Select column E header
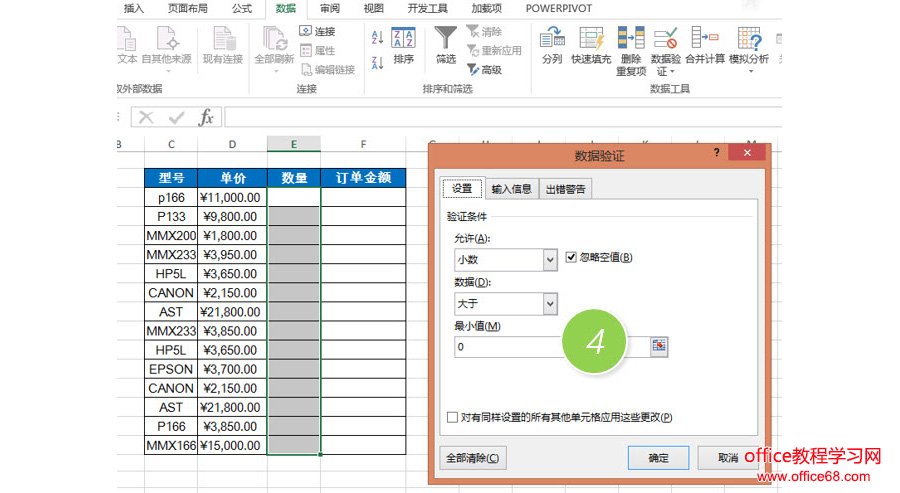Image resolution: width=900 pixels, height=493 pixels. 293,144
